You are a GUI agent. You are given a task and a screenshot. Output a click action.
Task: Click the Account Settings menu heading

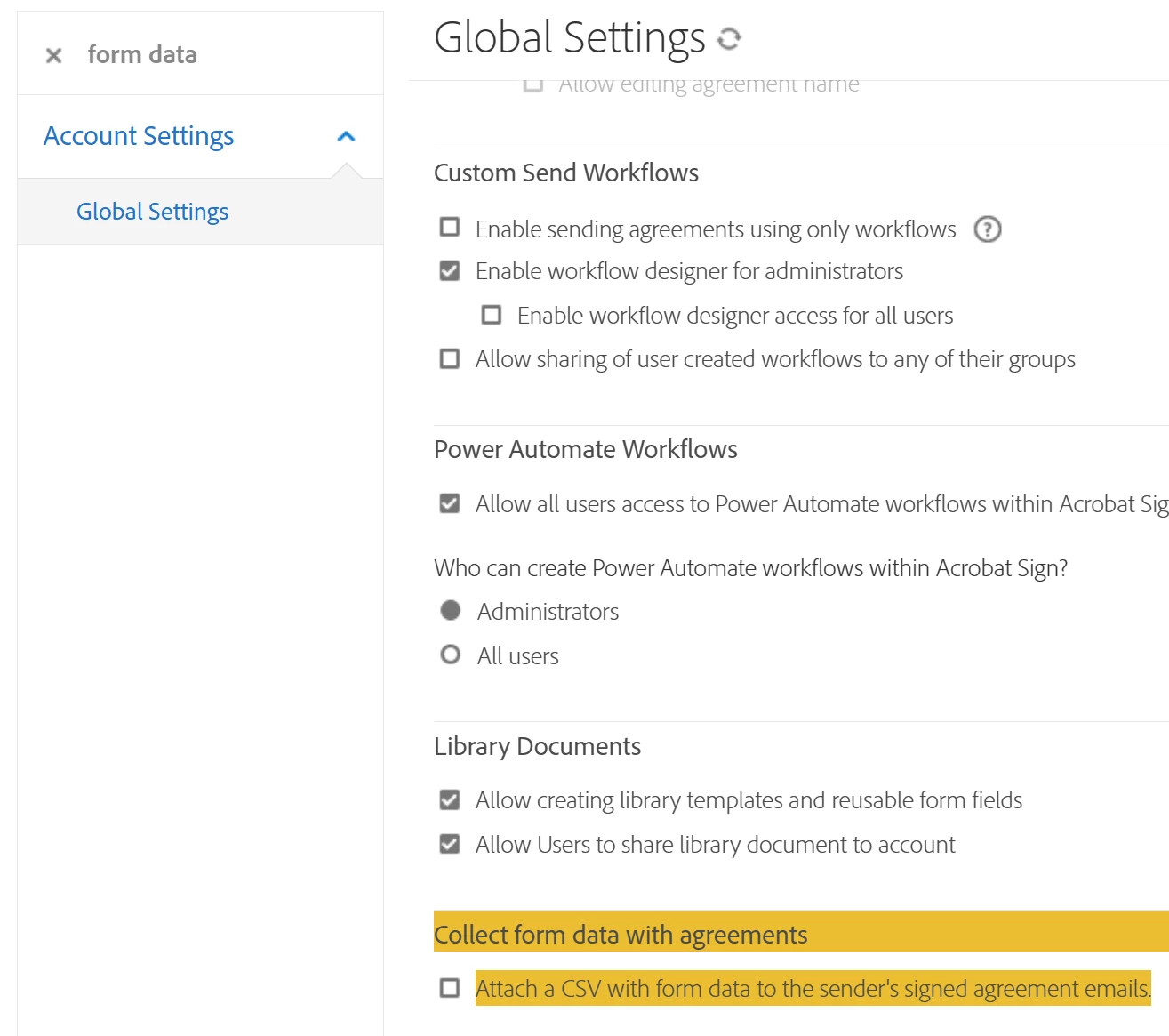[139, 136]
